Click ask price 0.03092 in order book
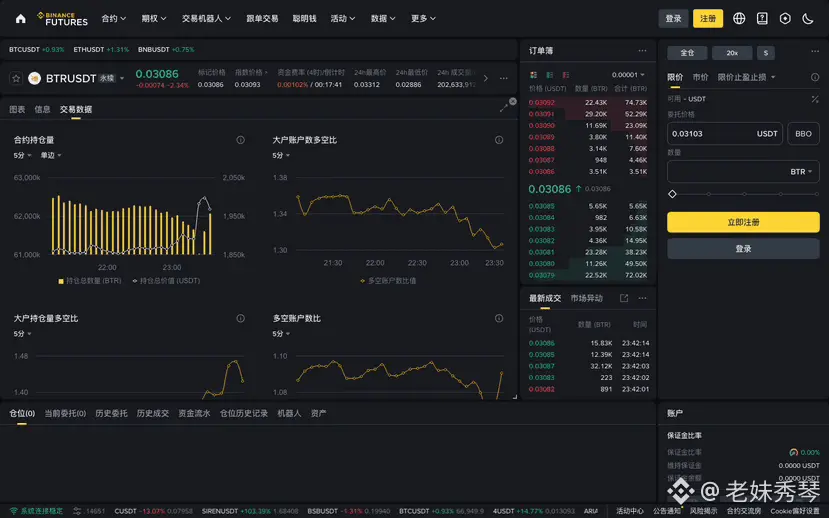This screenshot has height=518, width=829. pos(541,103)
